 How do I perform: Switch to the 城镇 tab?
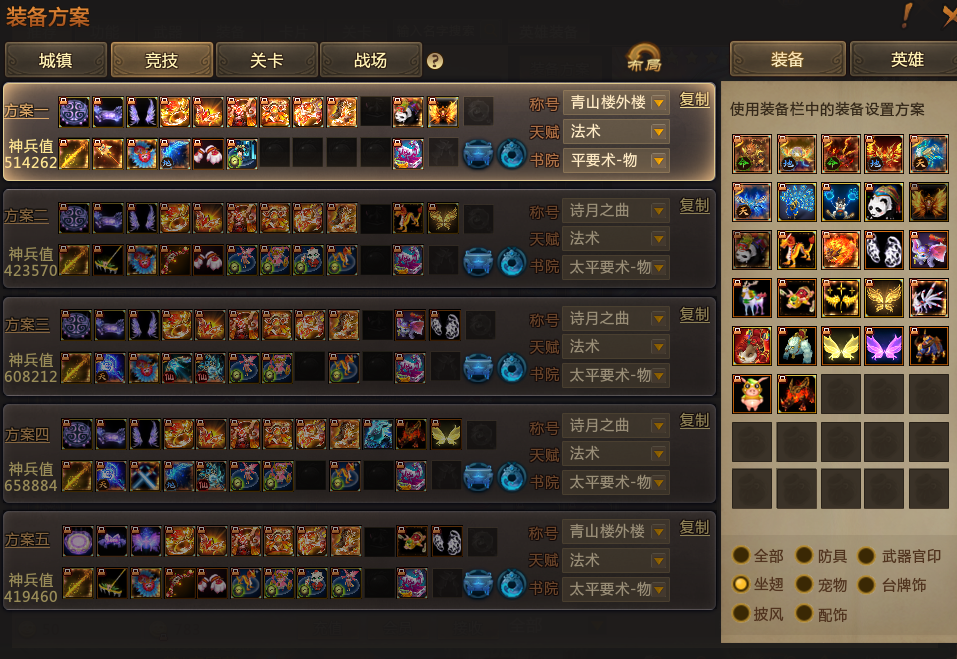[x=56, y=60]
